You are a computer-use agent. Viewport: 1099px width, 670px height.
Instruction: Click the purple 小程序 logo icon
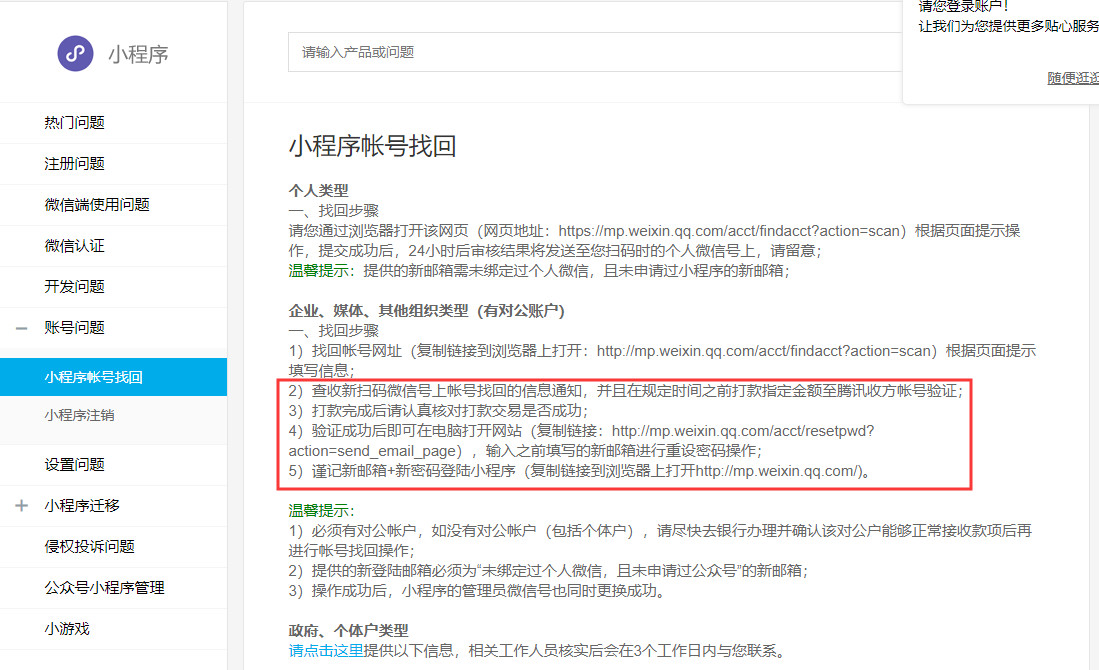click(75, 53)
